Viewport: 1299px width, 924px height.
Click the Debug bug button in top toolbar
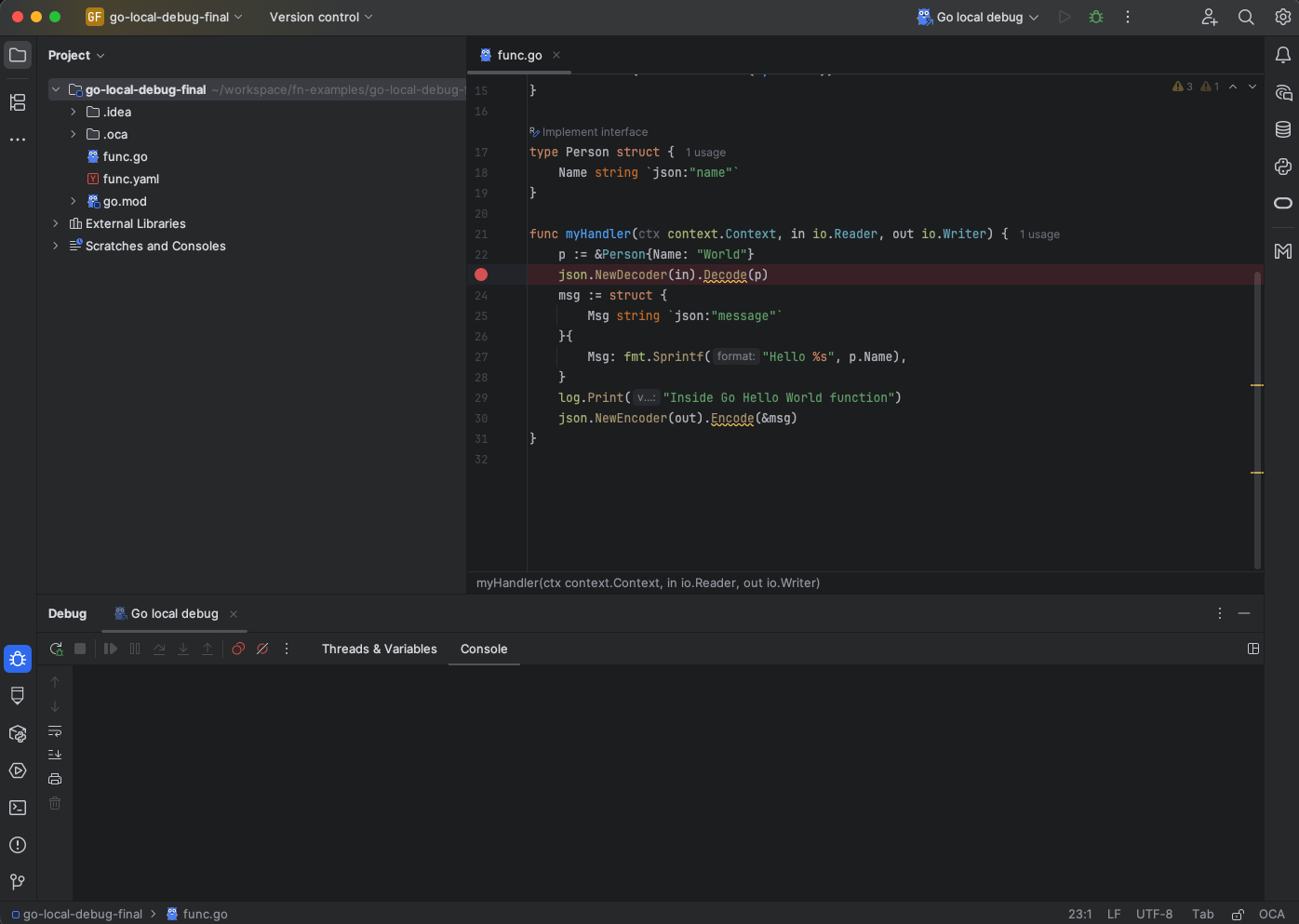(x=1096, y=17)
